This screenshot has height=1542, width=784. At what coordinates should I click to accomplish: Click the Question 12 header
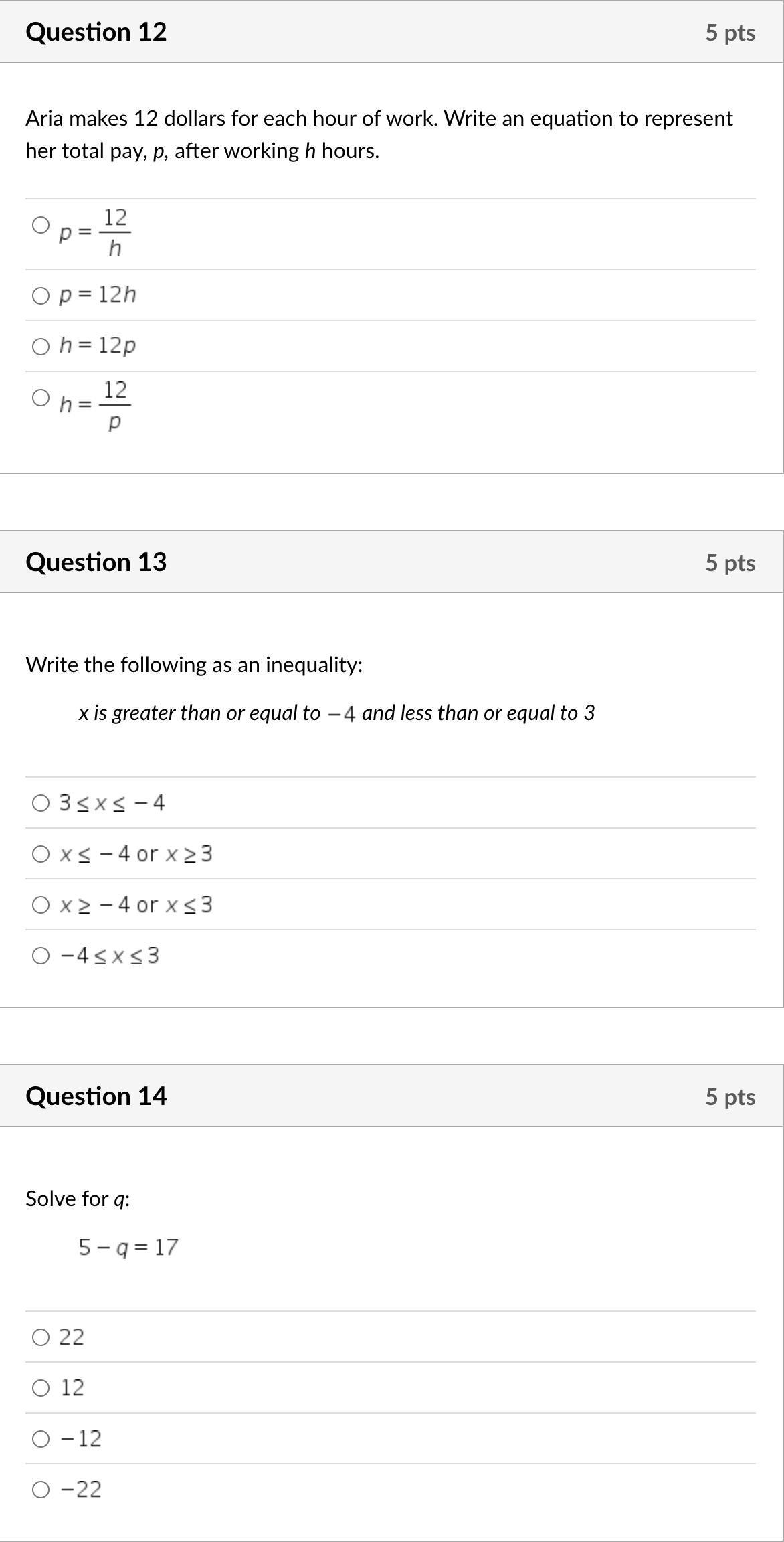pyautogui.click(x=96, y=32)
